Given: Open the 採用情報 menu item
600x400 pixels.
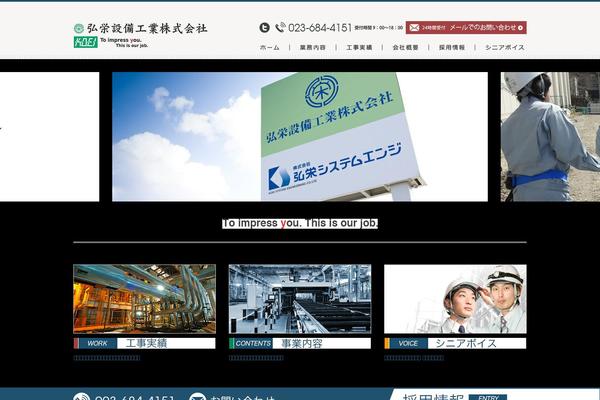Looking at the screenshot, I should [x=452, y=47].
